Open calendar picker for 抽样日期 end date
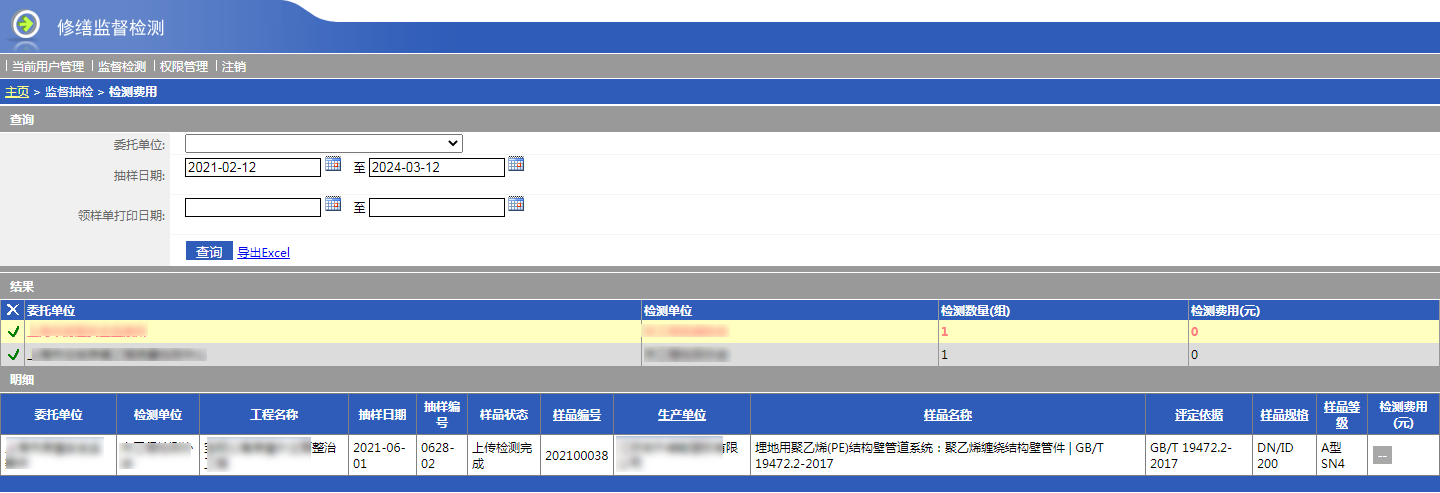Image resolution: width=1440 pixels, height=493 pixels. click(x=516, y=164)
